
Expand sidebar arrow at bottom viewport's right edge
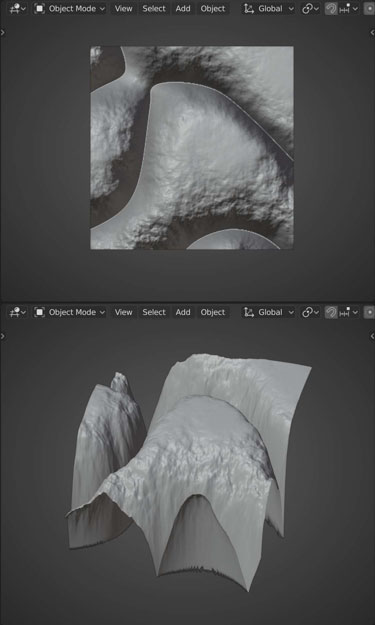373,336
